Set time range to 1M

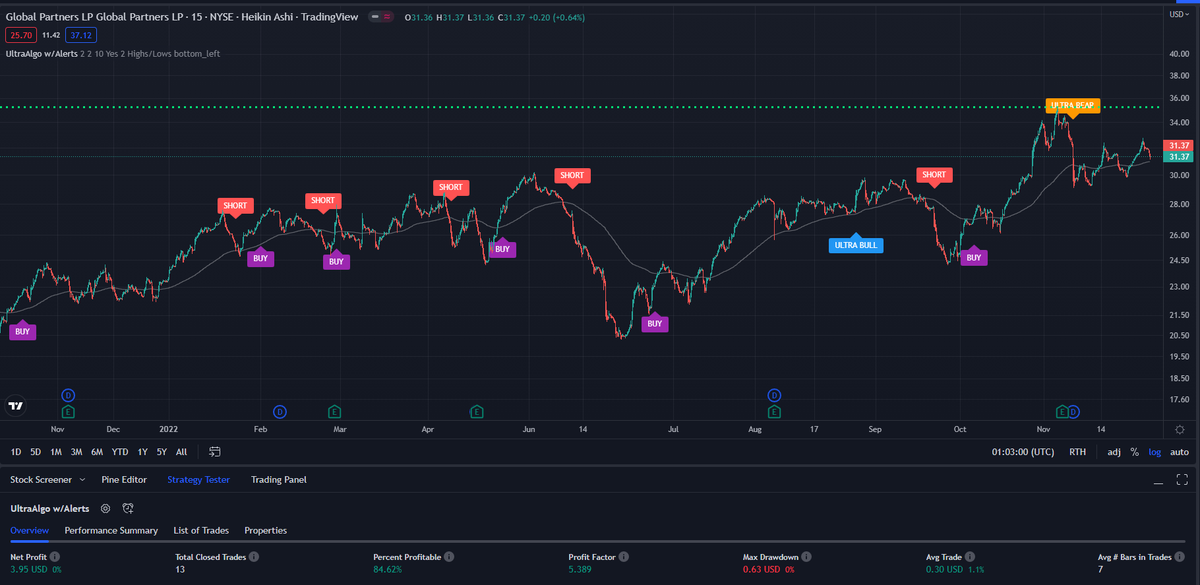point(56,452)
